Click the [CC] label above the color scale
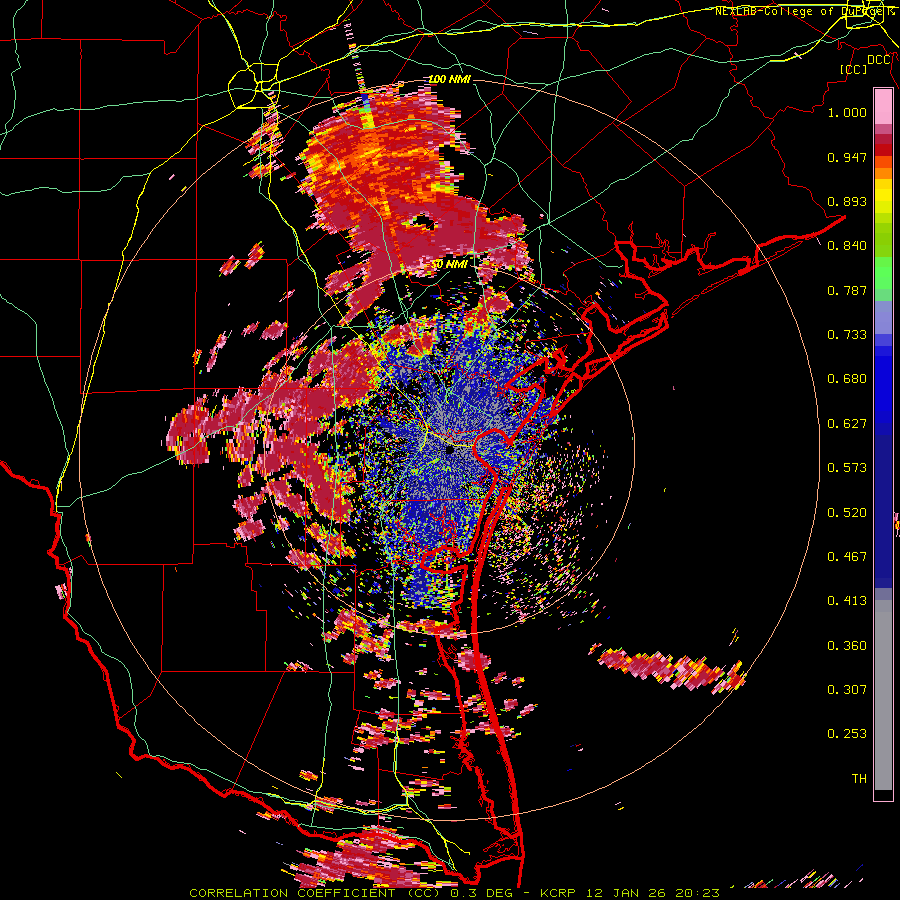Image resolution: width=900 pixels, height=900 pixels. point(853,69)
